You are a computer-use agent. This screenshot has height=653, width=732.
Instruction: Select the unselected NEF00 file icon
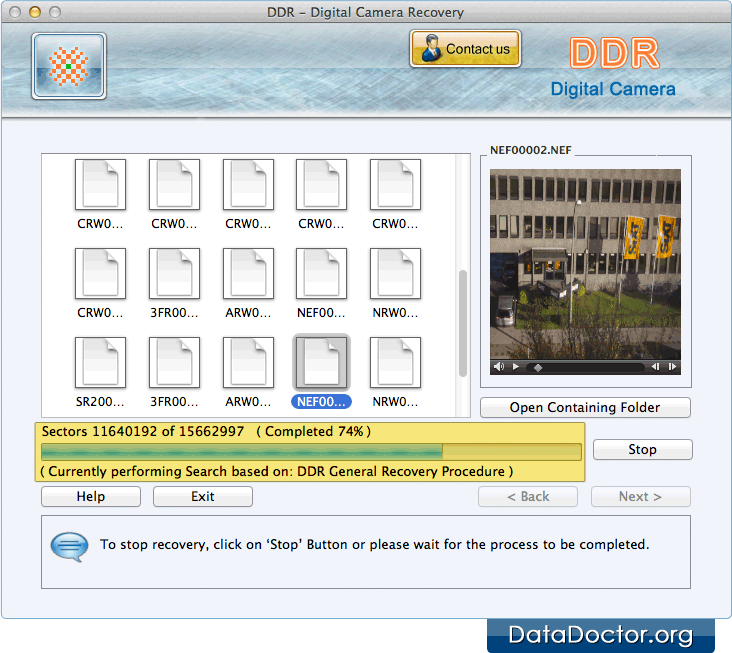(321, 274)
